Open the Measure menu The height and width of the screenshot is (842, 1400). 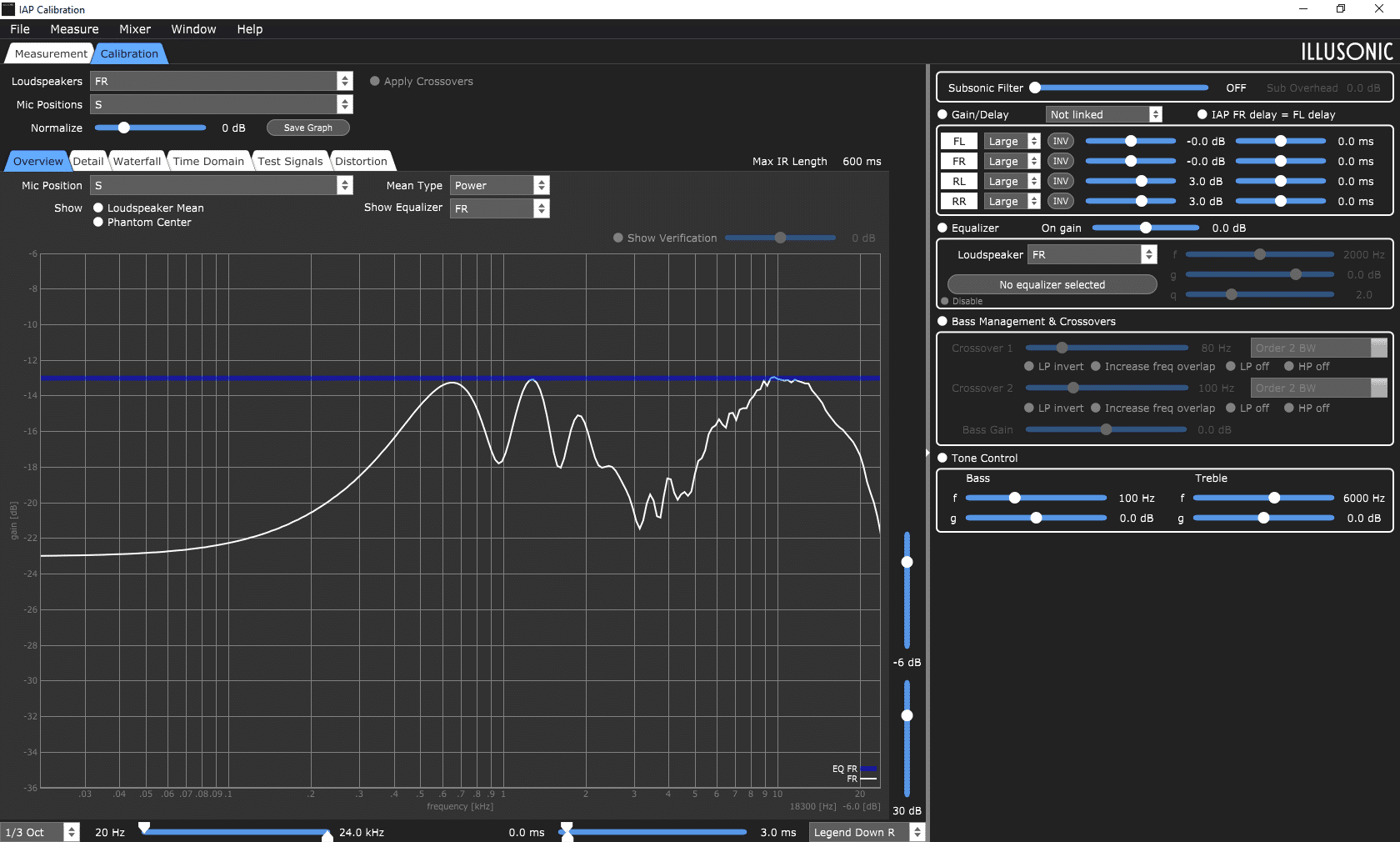coord(74,29)
